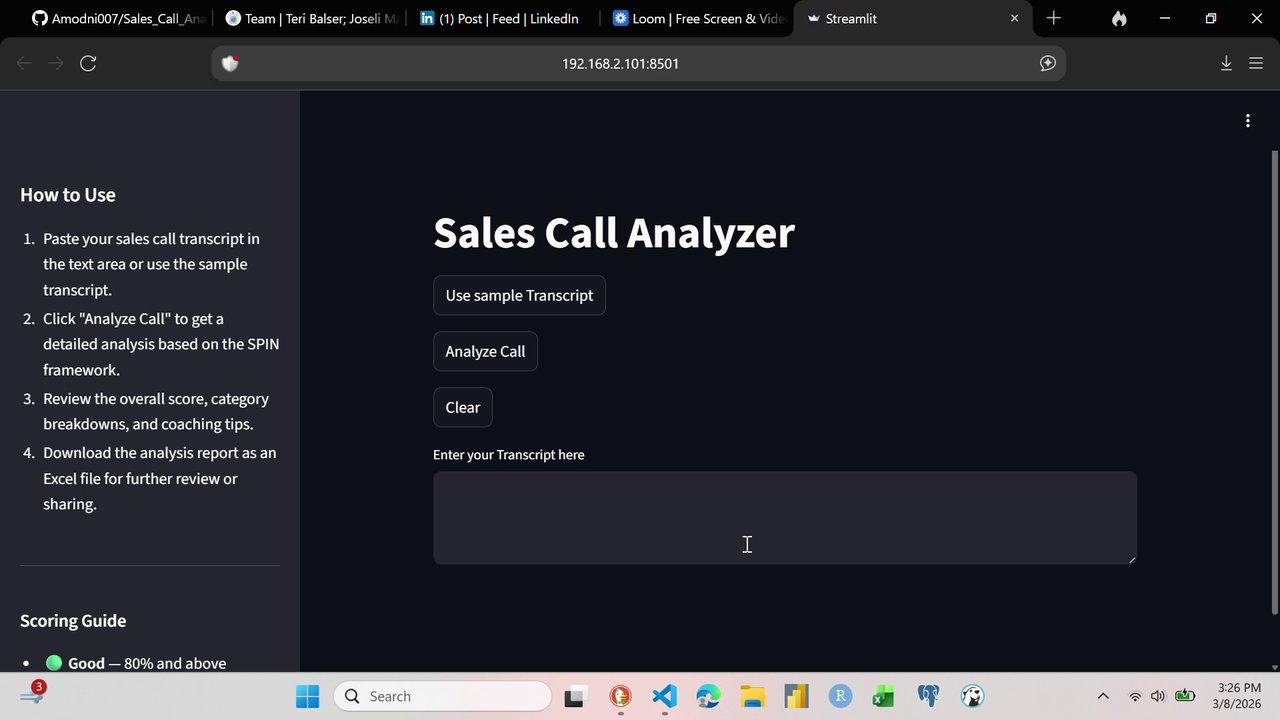
Task: Open PostgreSQL pgAdmin elephant icon
Action: 928,696
